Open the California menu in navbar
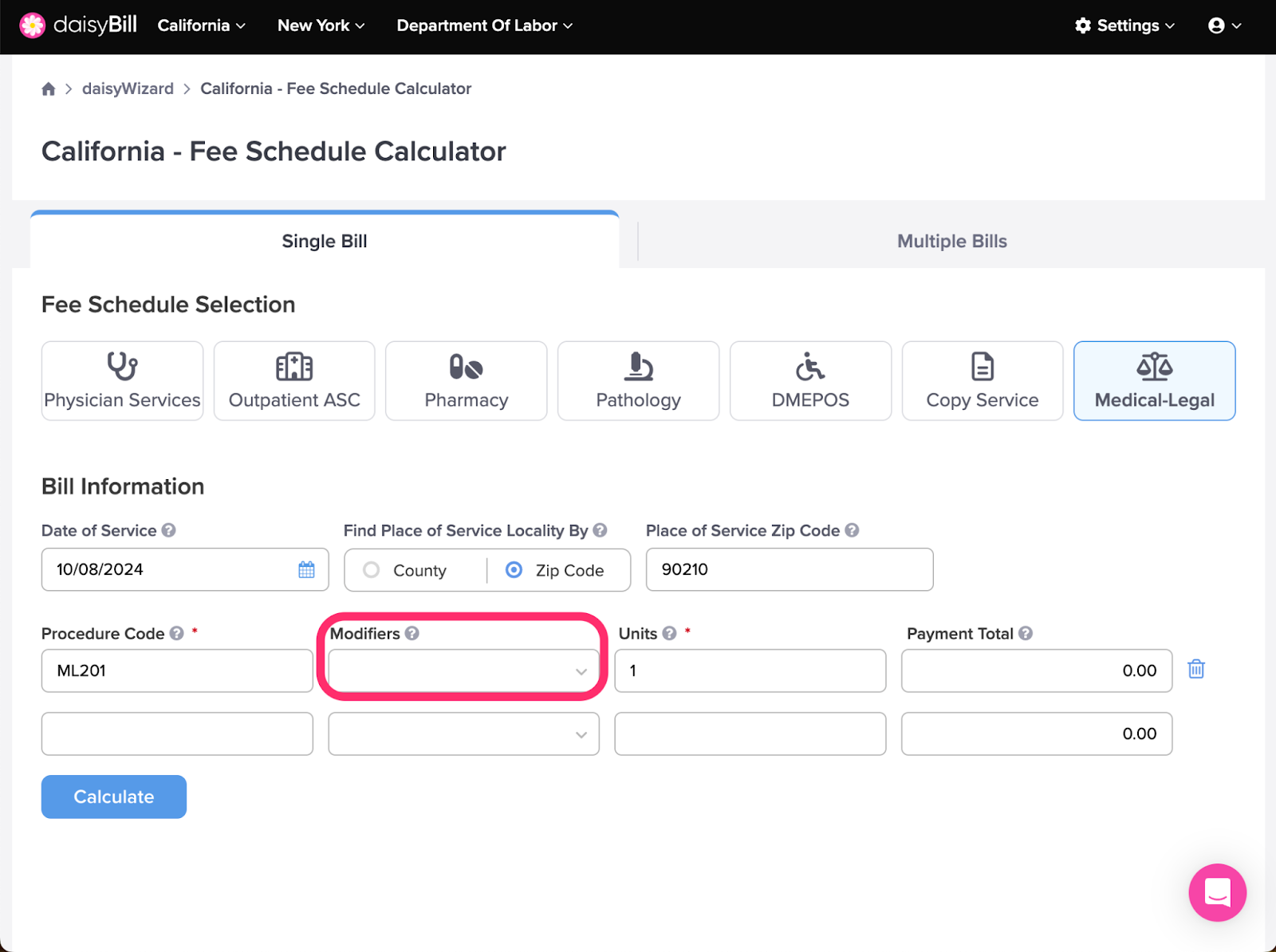 click(201, 26)
